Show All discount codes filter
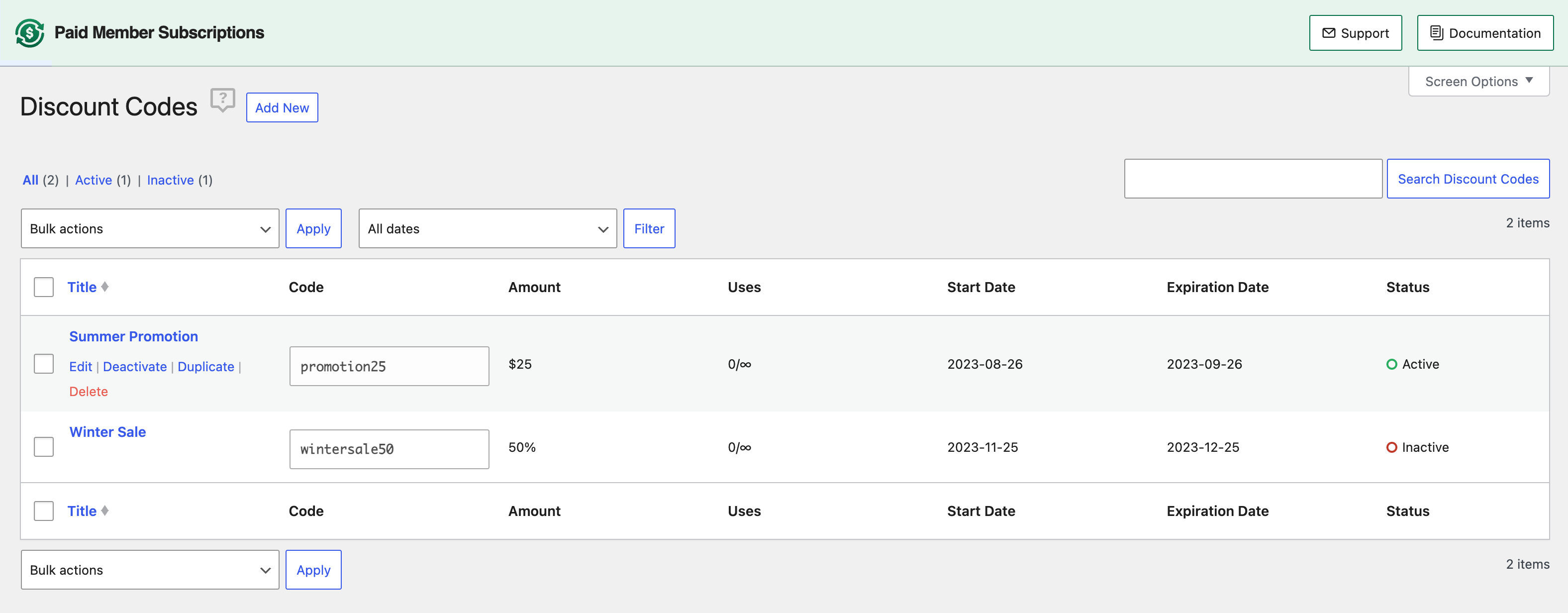Image resolution: width=1568 pixels, height=613 pixels. [x=30, y=180]
